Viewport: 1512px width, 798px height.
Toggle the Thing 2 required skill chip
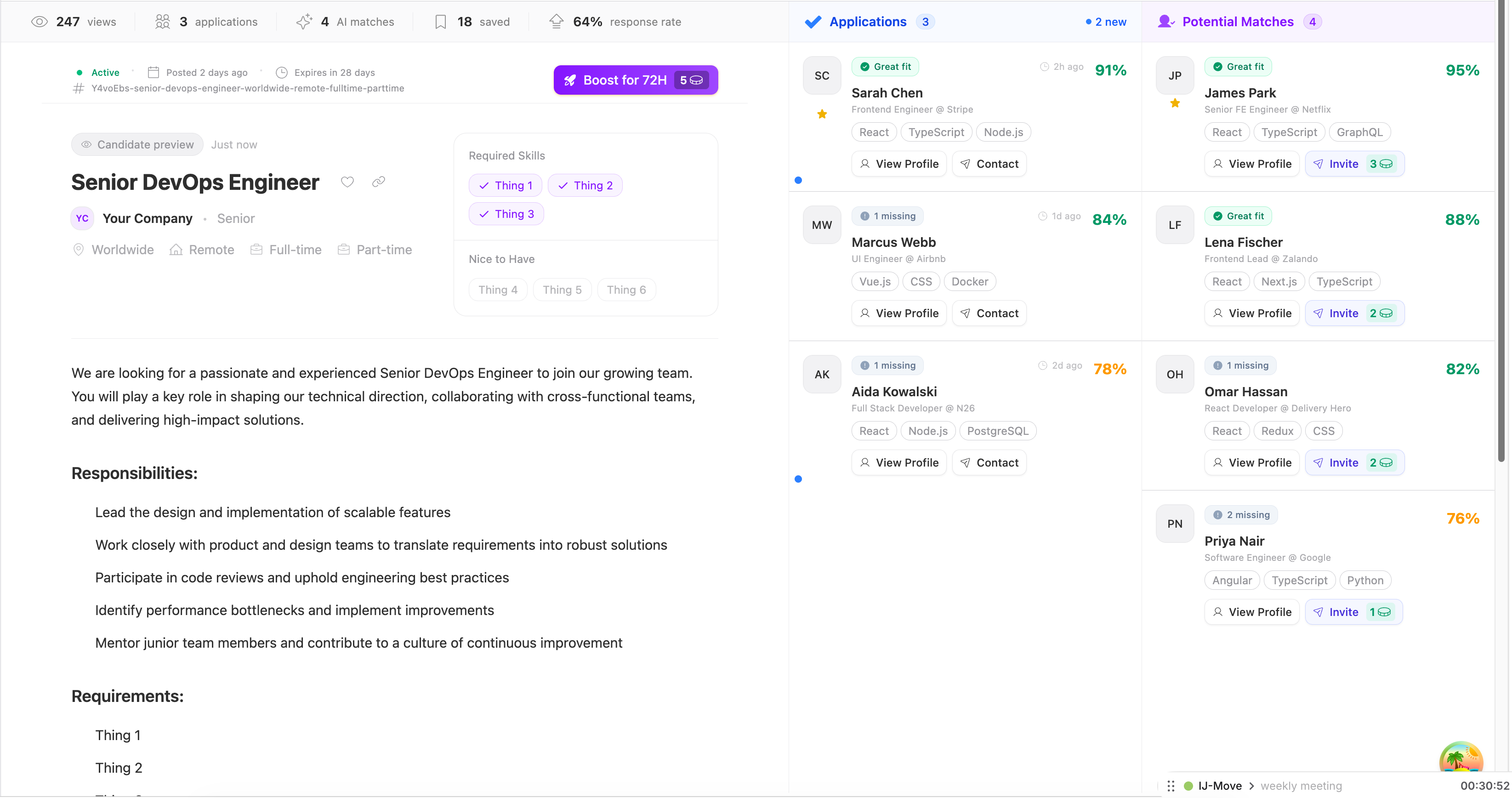(585, 186)
